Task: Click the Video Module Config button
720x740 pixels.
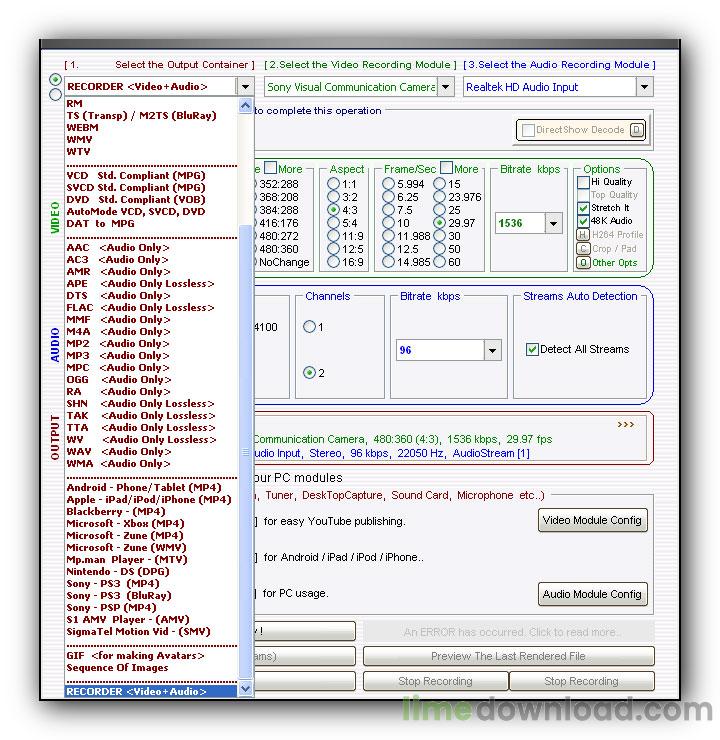Action: [592, 520]
